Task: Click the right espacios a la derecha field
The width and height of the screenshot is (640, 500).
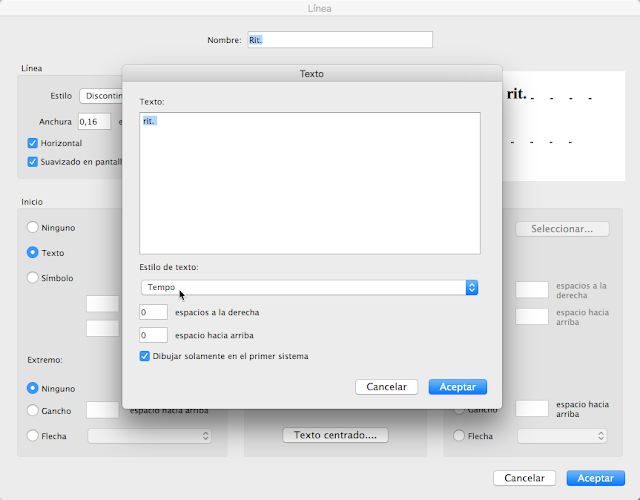Action: 532,290
